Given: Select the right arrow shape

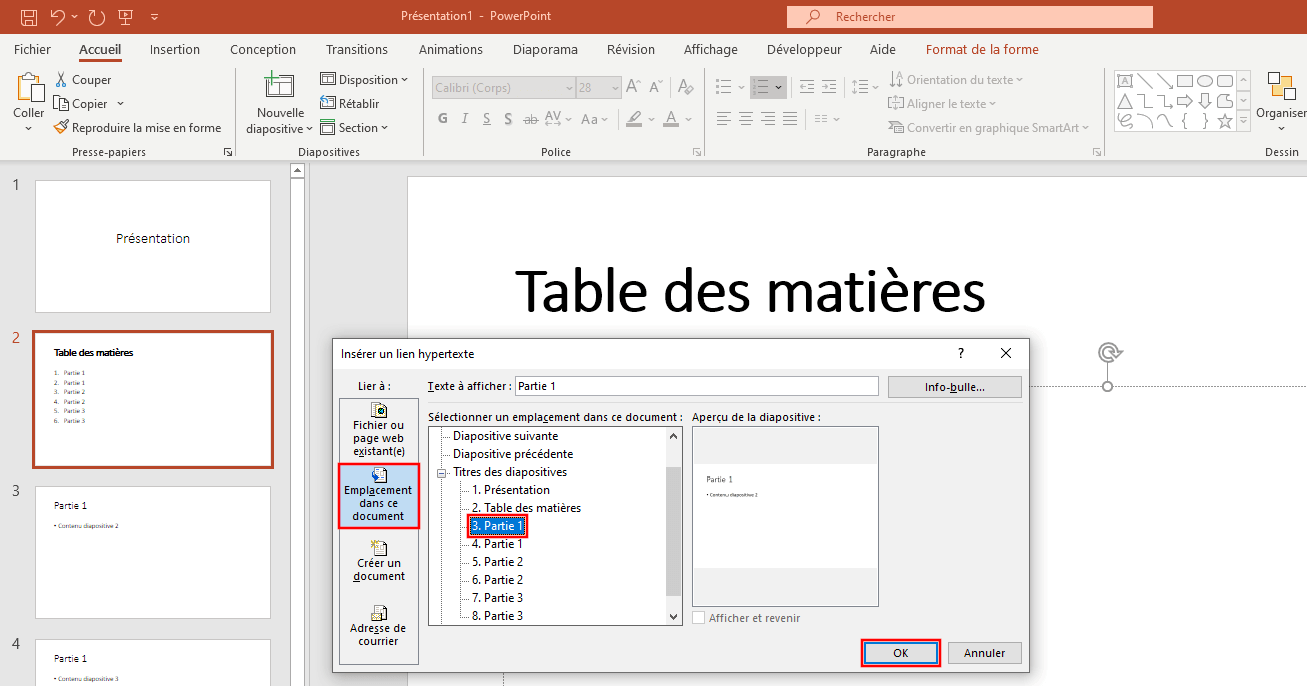Looking at the screenshot, I should (1185, 101).
